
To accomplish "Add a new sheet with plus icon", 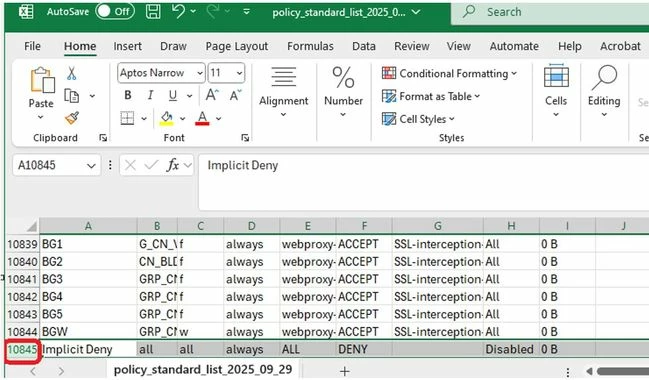I will point(344,371).
